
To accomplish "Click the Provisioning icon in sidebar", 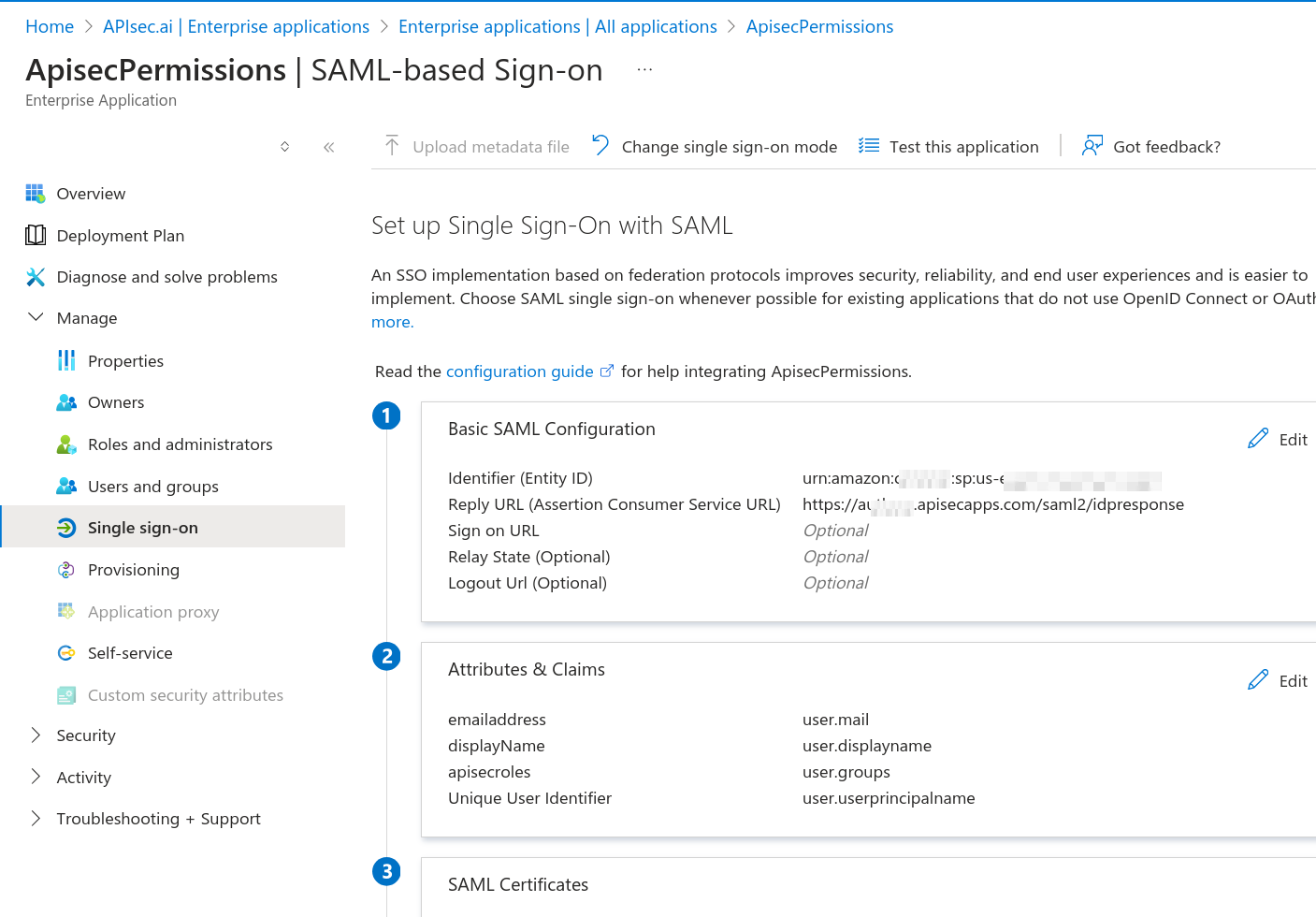I will click(x=66, y=570).
